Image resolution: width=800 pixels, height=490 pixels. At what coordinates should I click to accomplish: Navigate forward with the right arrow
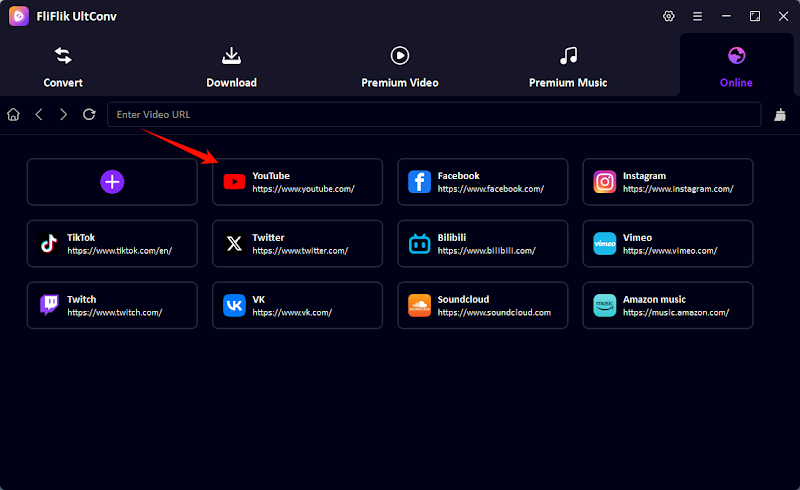pos(63,114)
